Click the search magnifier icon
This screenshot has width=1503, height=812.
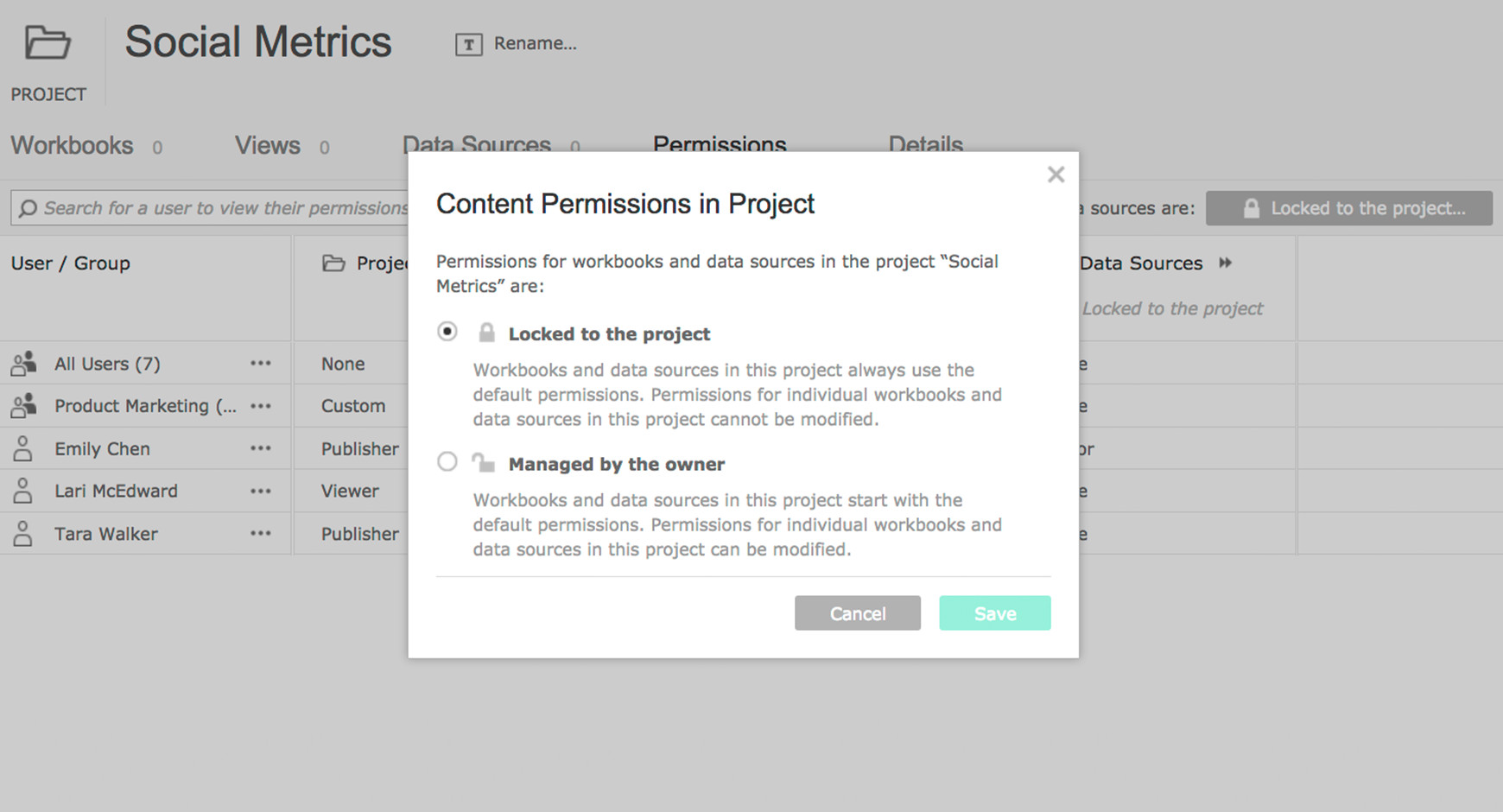28,208
